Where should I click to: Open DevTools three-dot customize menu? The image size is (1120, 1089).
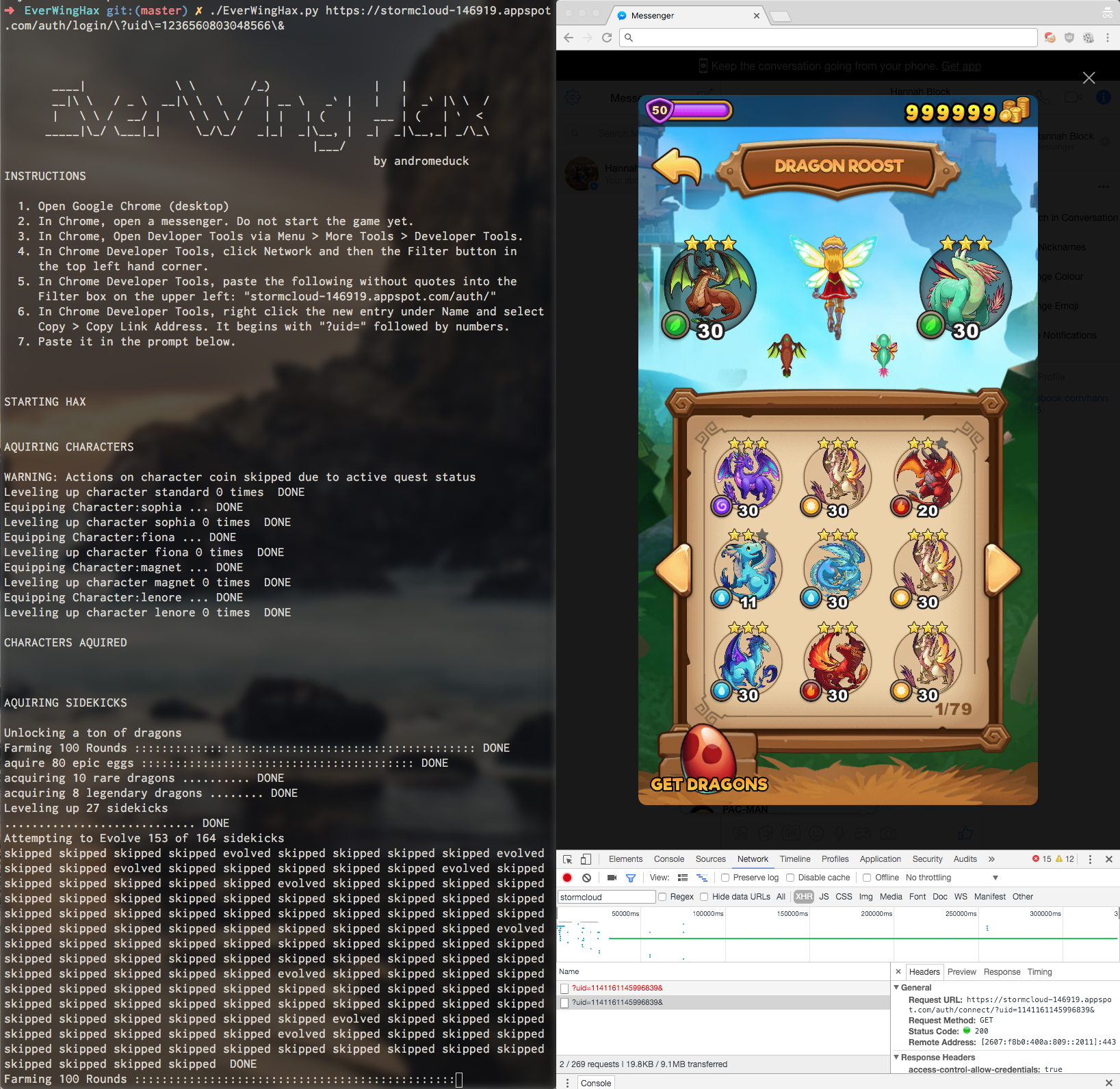pyautogui.click(x=1090, y=859)
